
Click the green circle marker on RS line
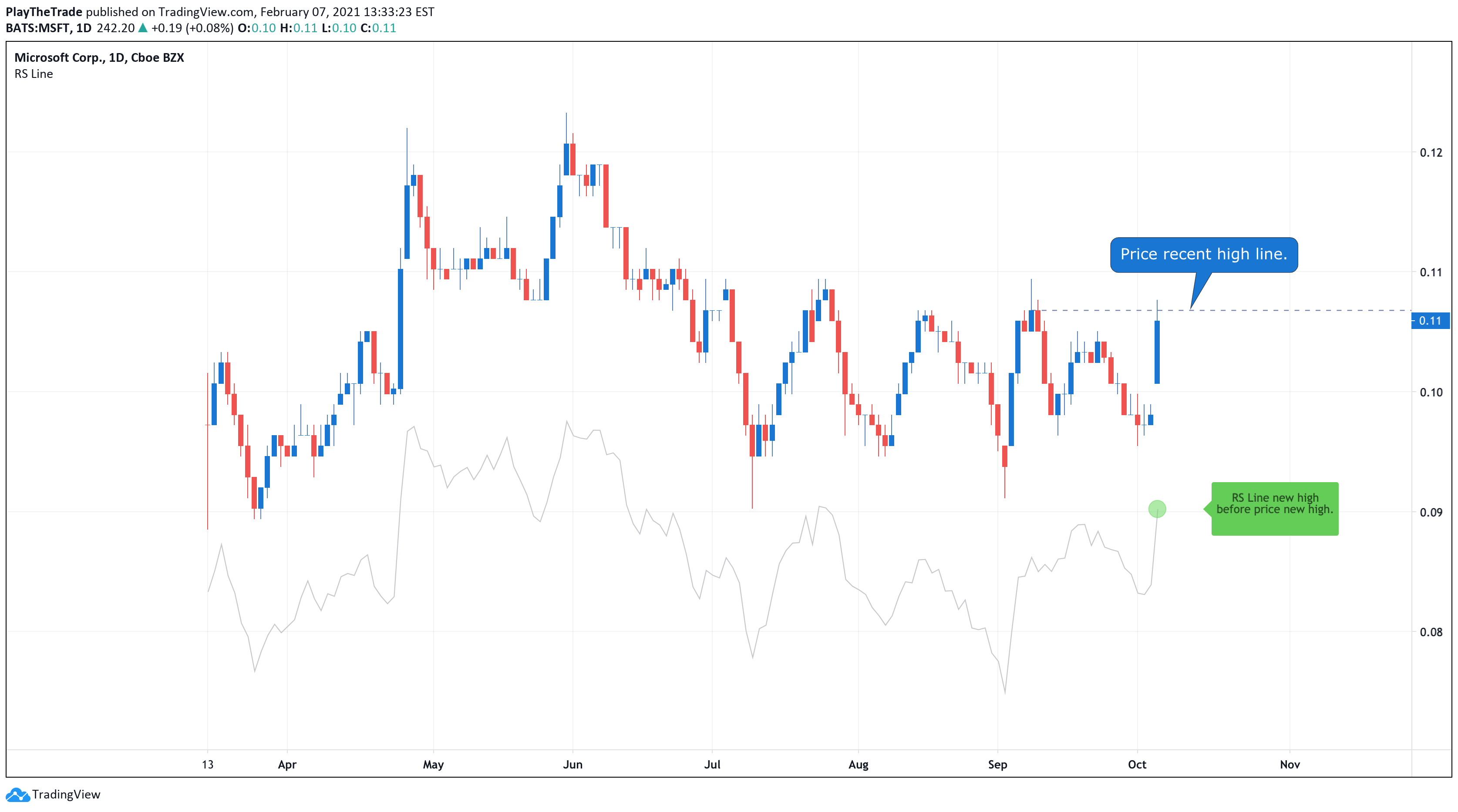[1157, 509]
